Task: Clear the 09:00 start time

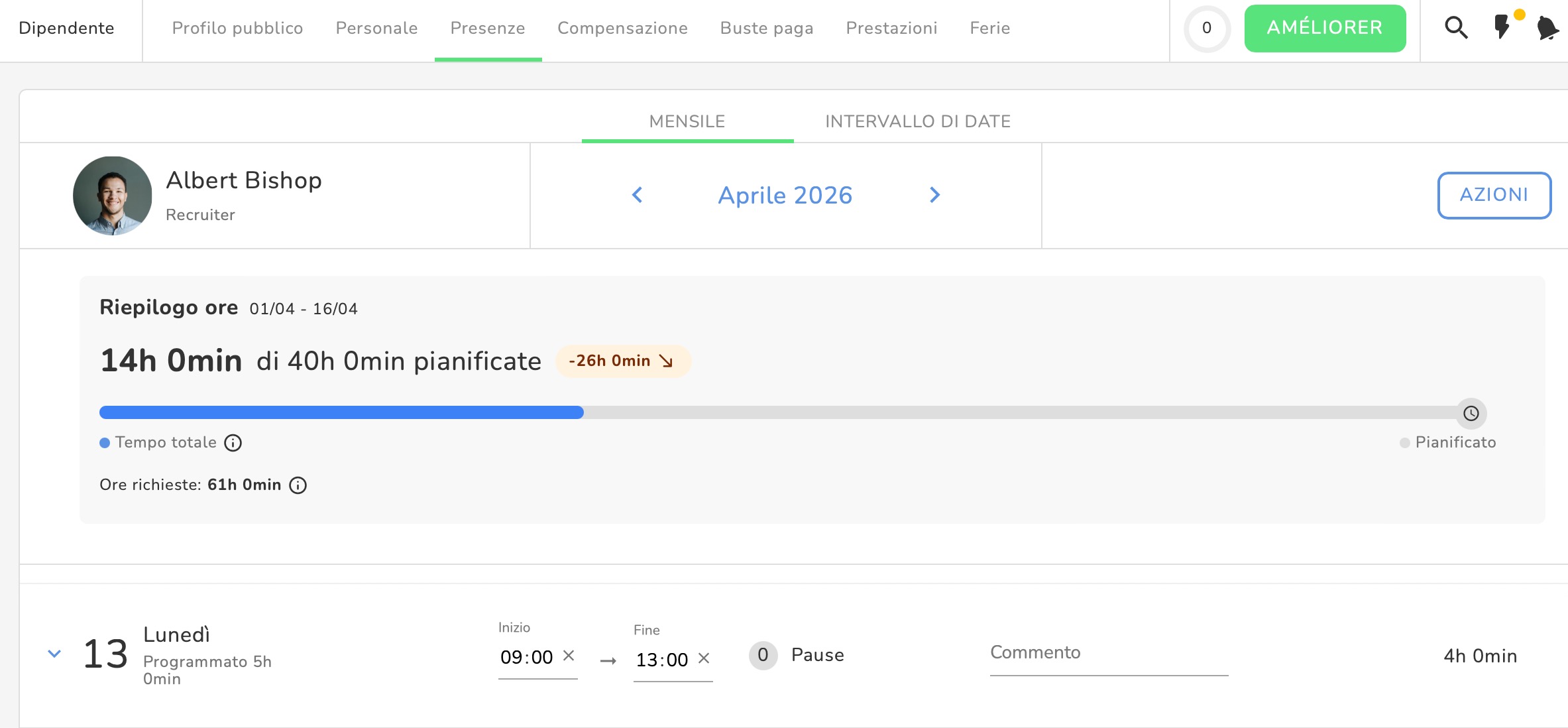Action: (x=569, y=656)
